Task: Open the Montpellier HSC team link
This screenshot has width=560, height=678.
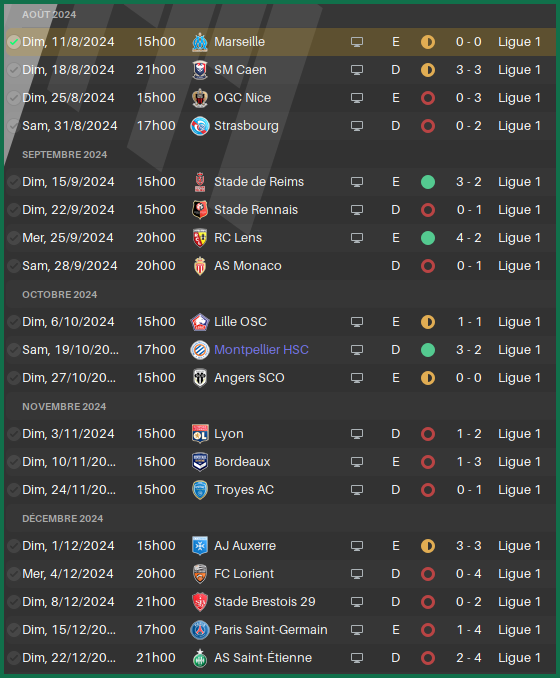Action: (261, 350)
